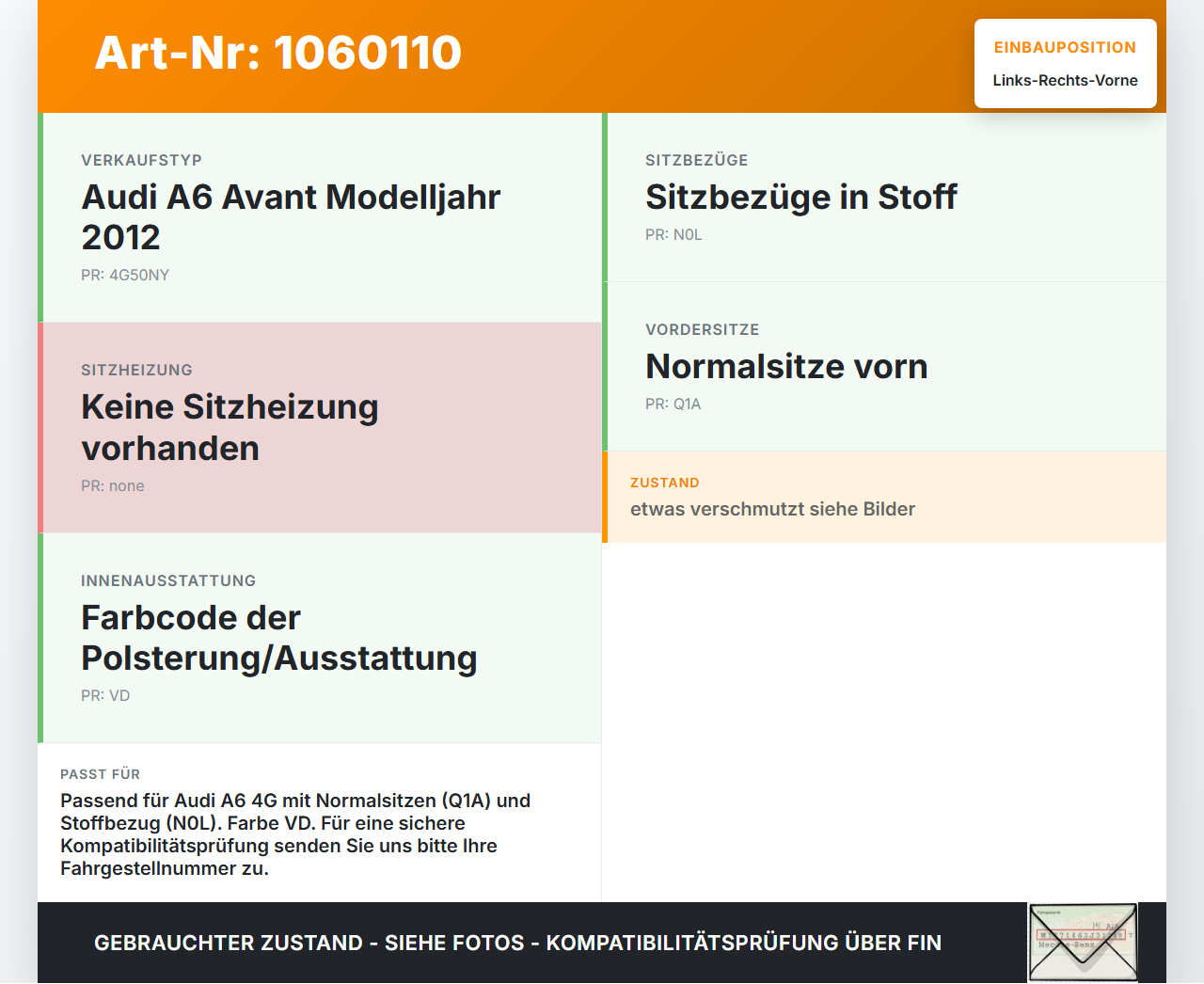Click the Innenausstattung label
Image resolution: width=1204 pixels, height=984 pixels.
coord(168,581)
